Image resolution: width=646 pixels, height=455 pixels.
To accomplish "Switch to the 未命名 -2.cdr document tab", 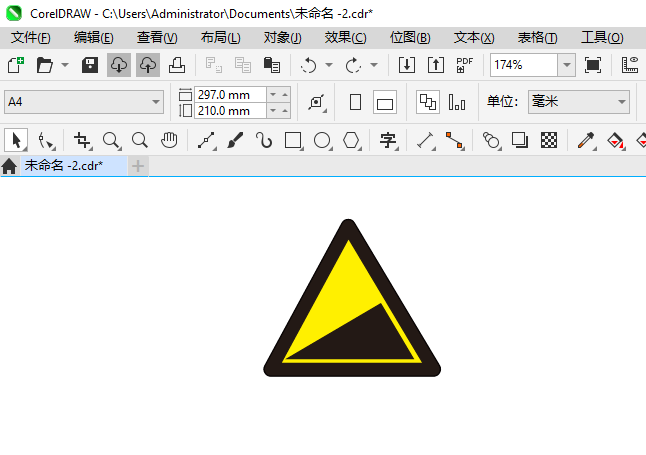I will click(73, 166).
